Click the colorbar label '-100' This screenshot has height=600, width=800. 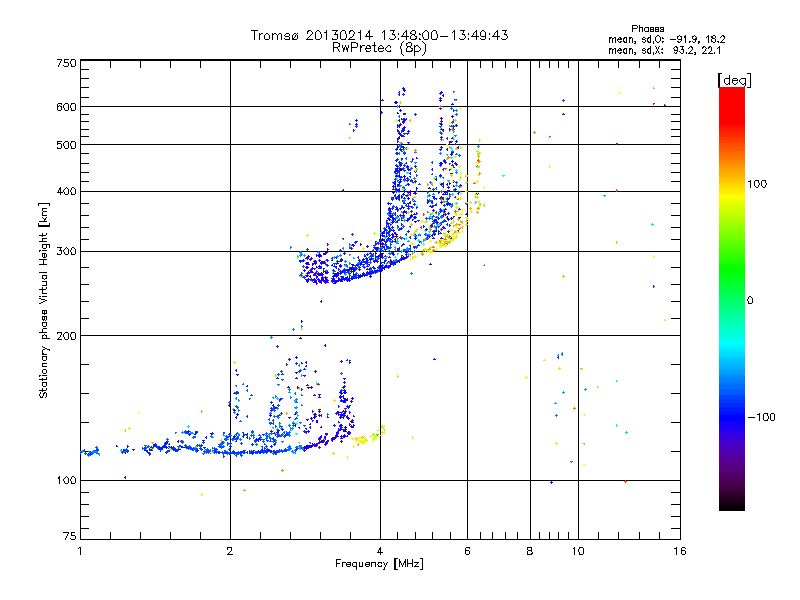pos(761,417)
